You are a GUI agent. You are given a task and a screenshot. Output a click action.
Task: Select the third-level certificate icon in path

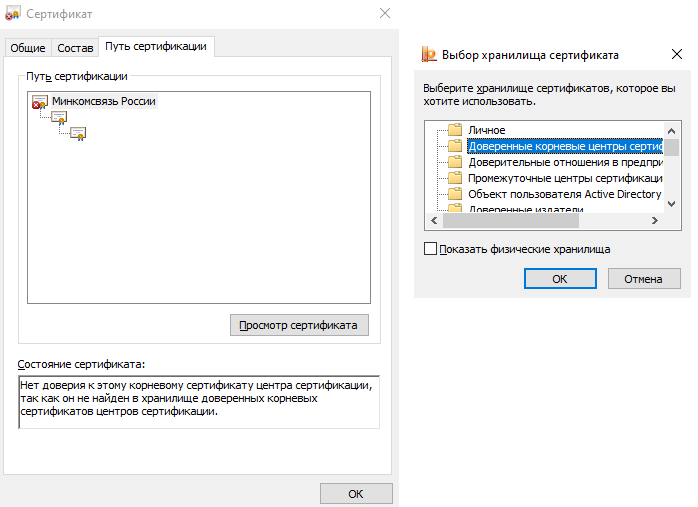(78, 133)
